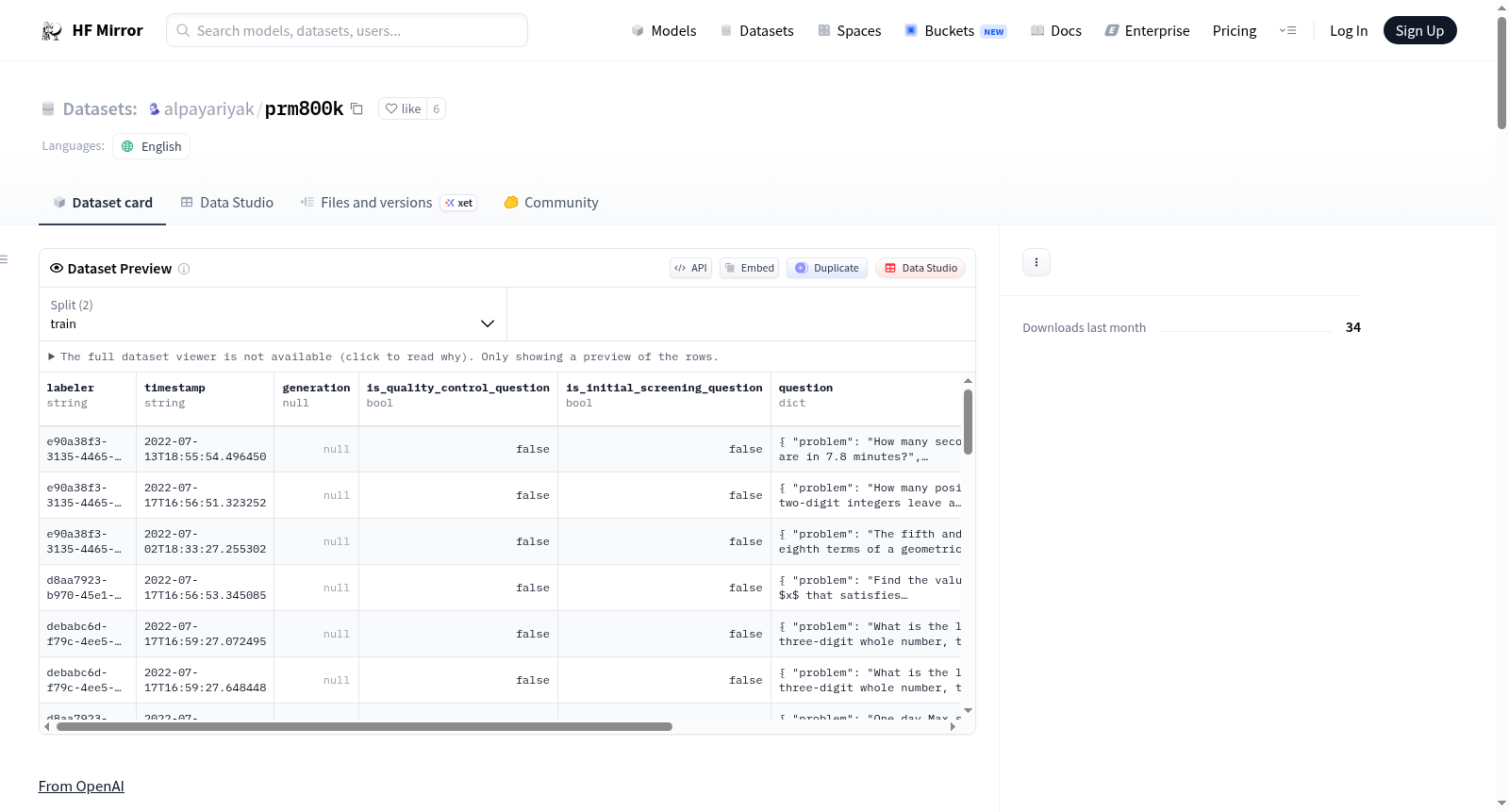Click the English language tag

pos(151,146)
